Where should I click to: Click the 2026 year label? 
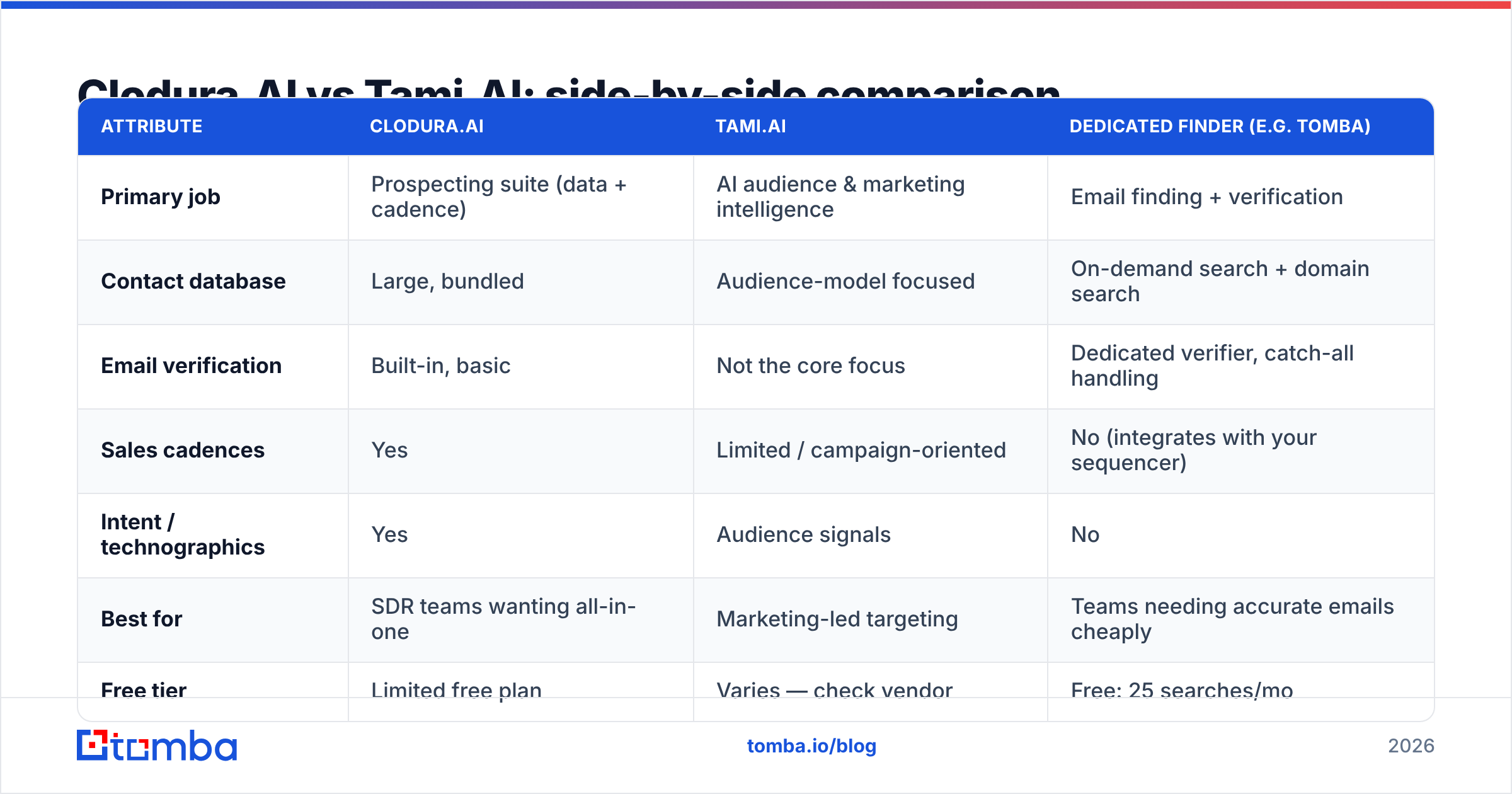click(1411, 746)
